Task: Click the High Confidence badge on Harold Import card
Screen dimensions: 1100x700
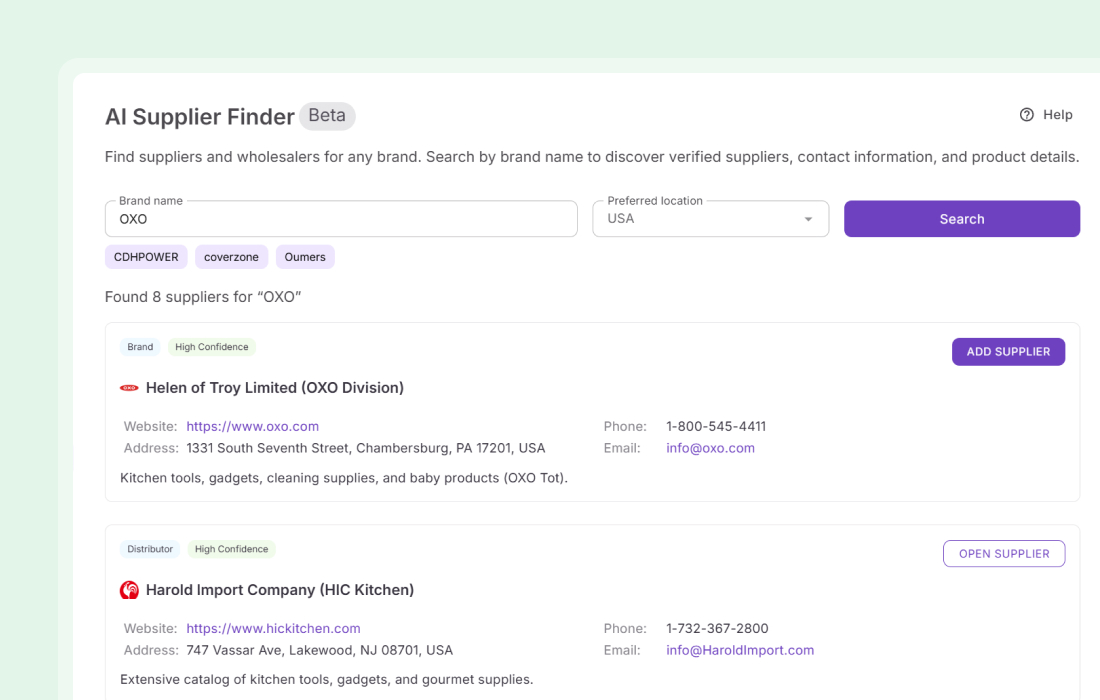Action: [231, 549]
